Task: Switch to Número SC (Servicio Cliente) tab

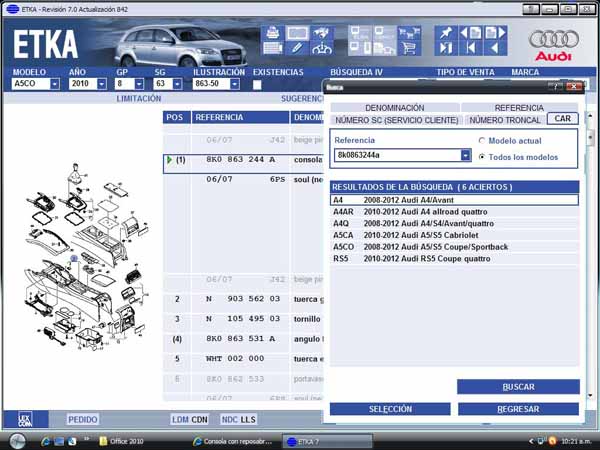Action: point(396,120)
